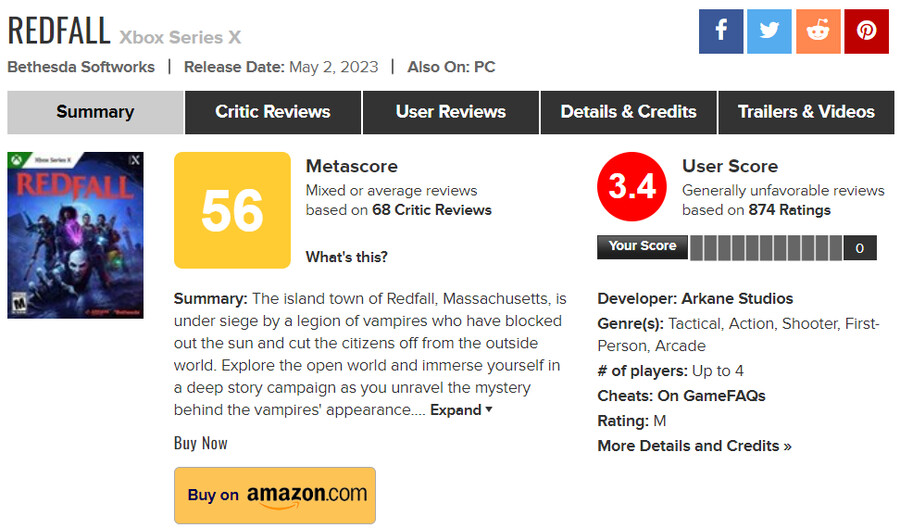Click the red 3.4 User Score circle
This screenshot has width=900, height=528.
tap(632, 187)
